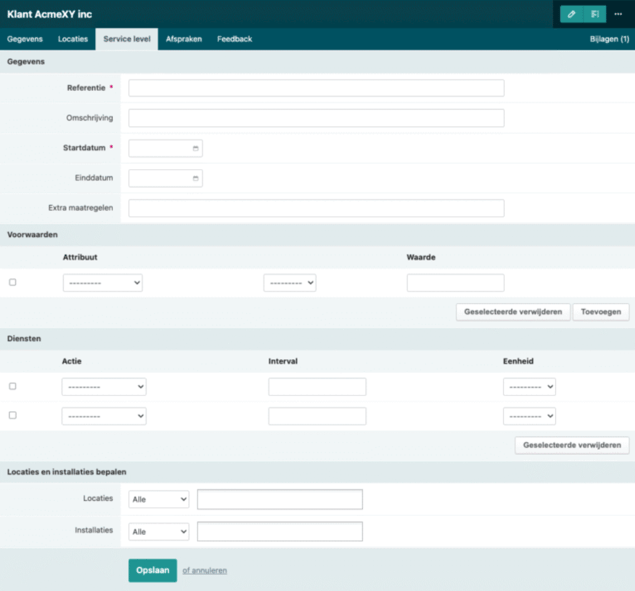Expand the first Eenheid dropdown
Screen dimensions: 635x591
tap(529, 387)
